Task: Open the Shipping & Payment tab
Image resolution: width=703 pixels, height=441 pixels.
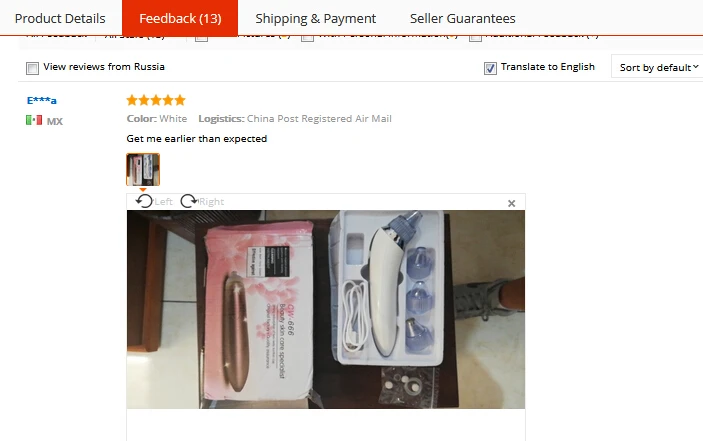Action: pos(316,18)
